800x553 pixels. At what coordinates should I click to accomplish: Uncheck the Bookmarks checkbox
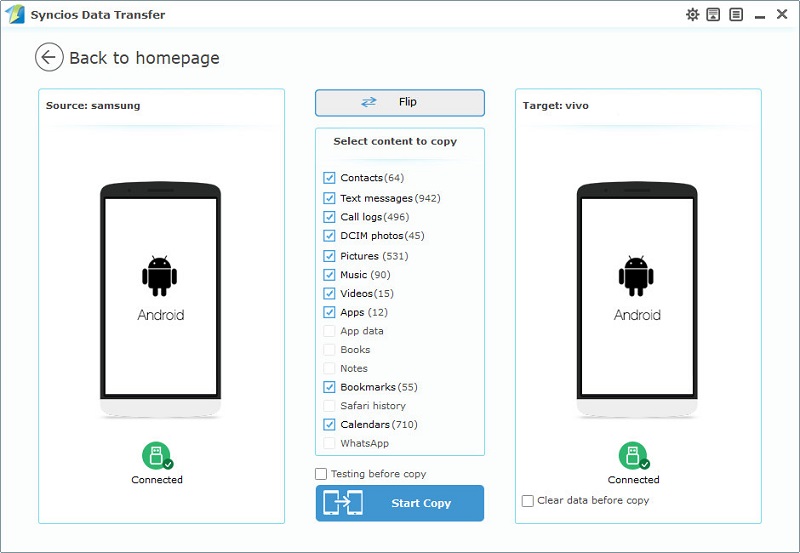click(329, 387)
